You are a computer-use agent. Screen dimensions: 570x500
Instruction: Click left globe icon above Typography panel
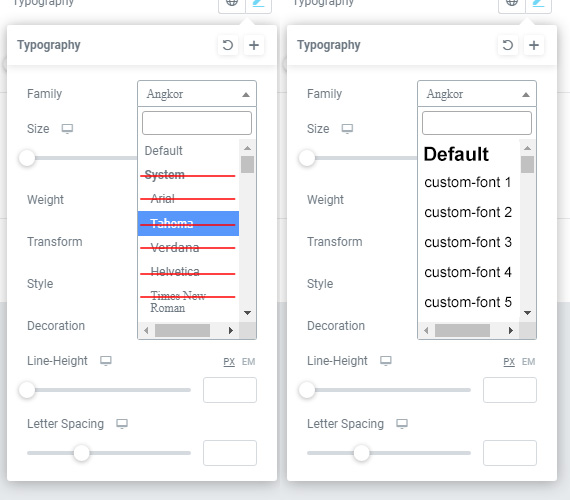[232, 4]
